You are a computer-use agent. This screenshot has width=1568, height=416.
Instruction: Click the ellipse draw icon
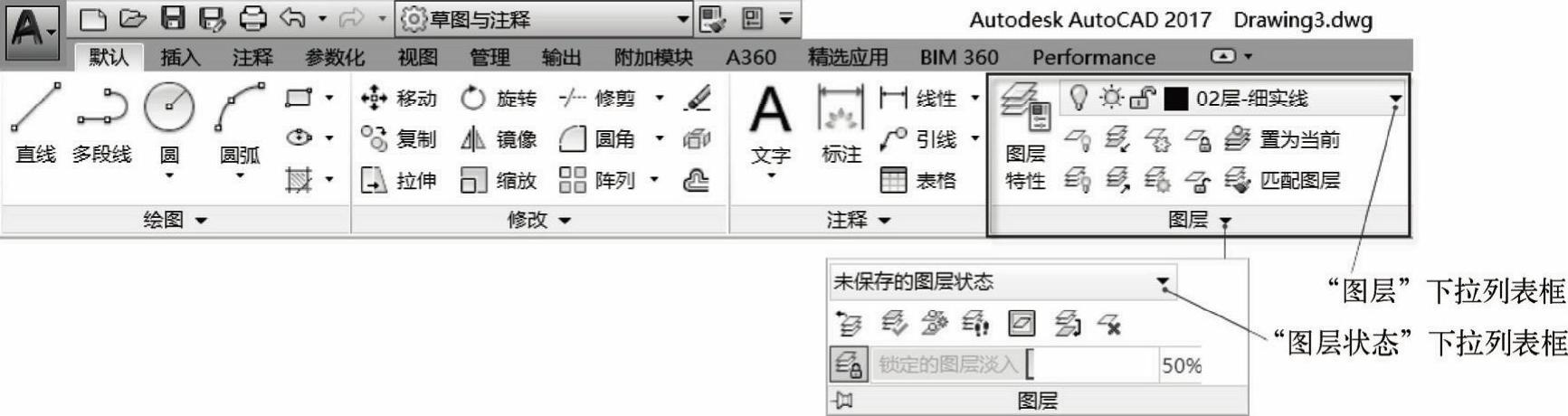tap(299, 137)
